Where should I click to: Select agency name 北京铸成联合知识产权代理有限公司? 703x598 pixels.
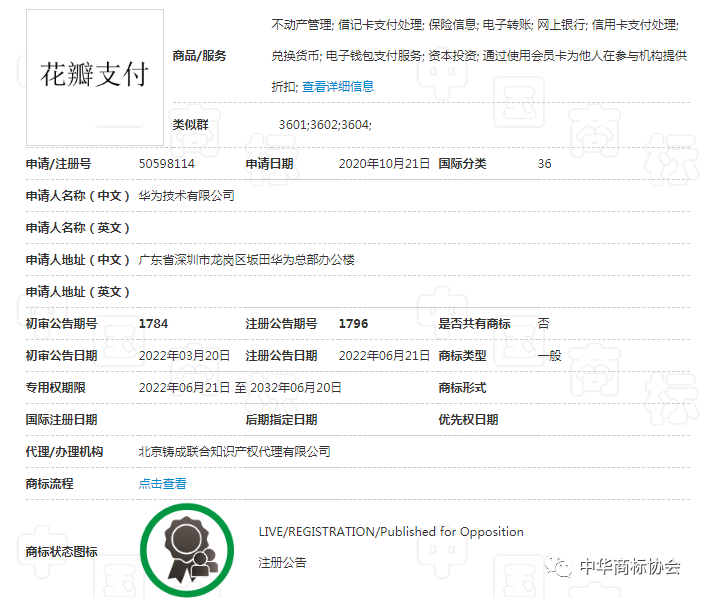[x=234, y=451]
